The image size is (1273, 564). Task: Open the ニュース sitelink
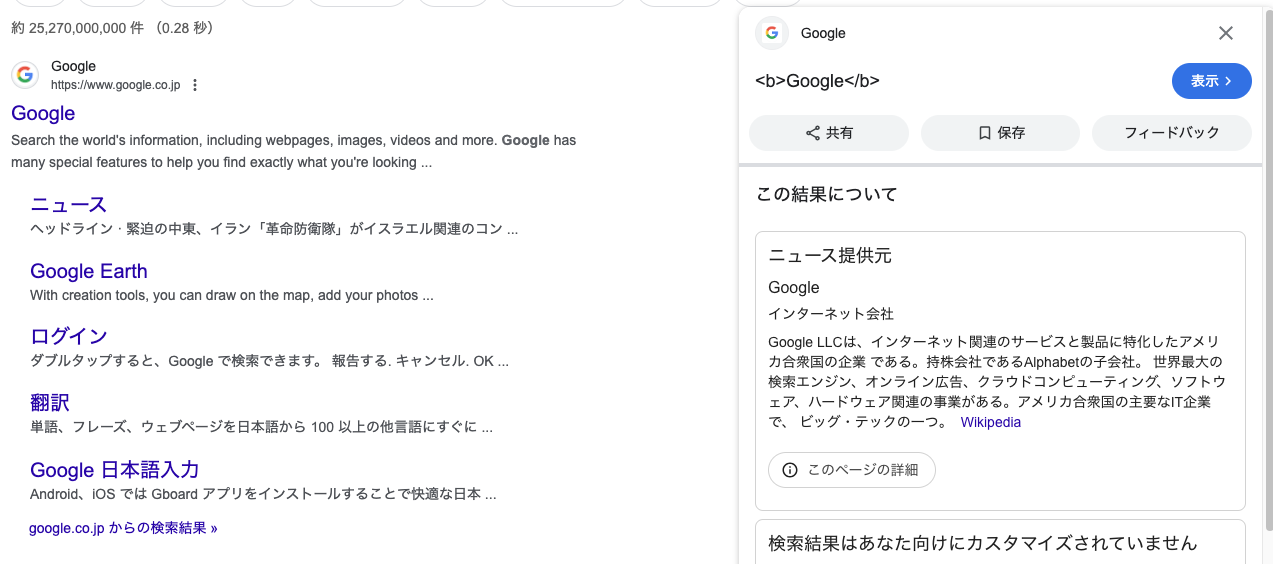click(68, 205)
